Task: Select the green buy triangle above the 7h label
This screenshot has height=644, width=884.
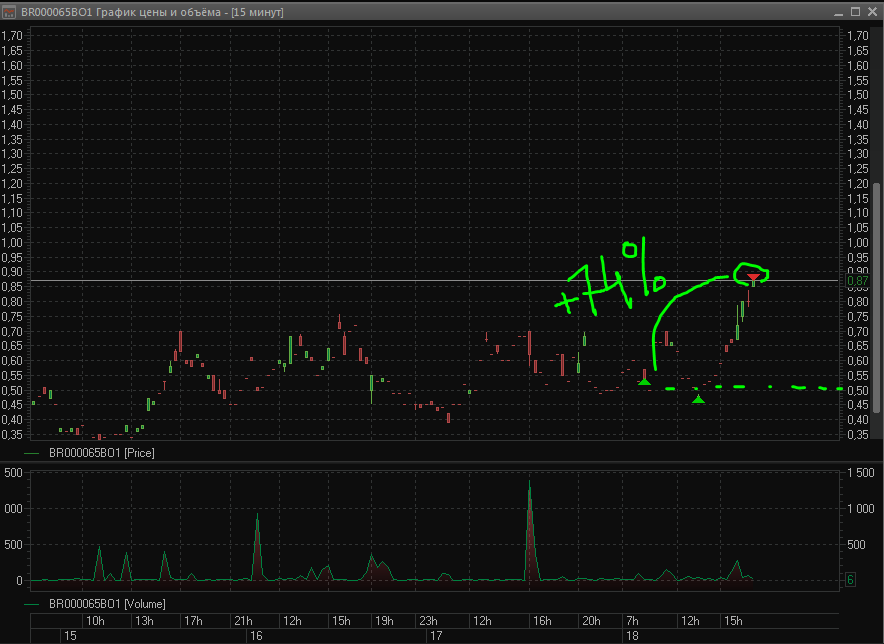Action: coord(644,382)
